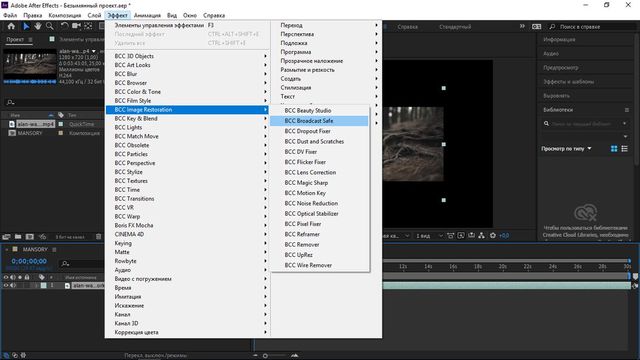Create a new composition icon in Project panel
Image resolution: width=640 pixels, height=360 pixels.
click(30, 236)
